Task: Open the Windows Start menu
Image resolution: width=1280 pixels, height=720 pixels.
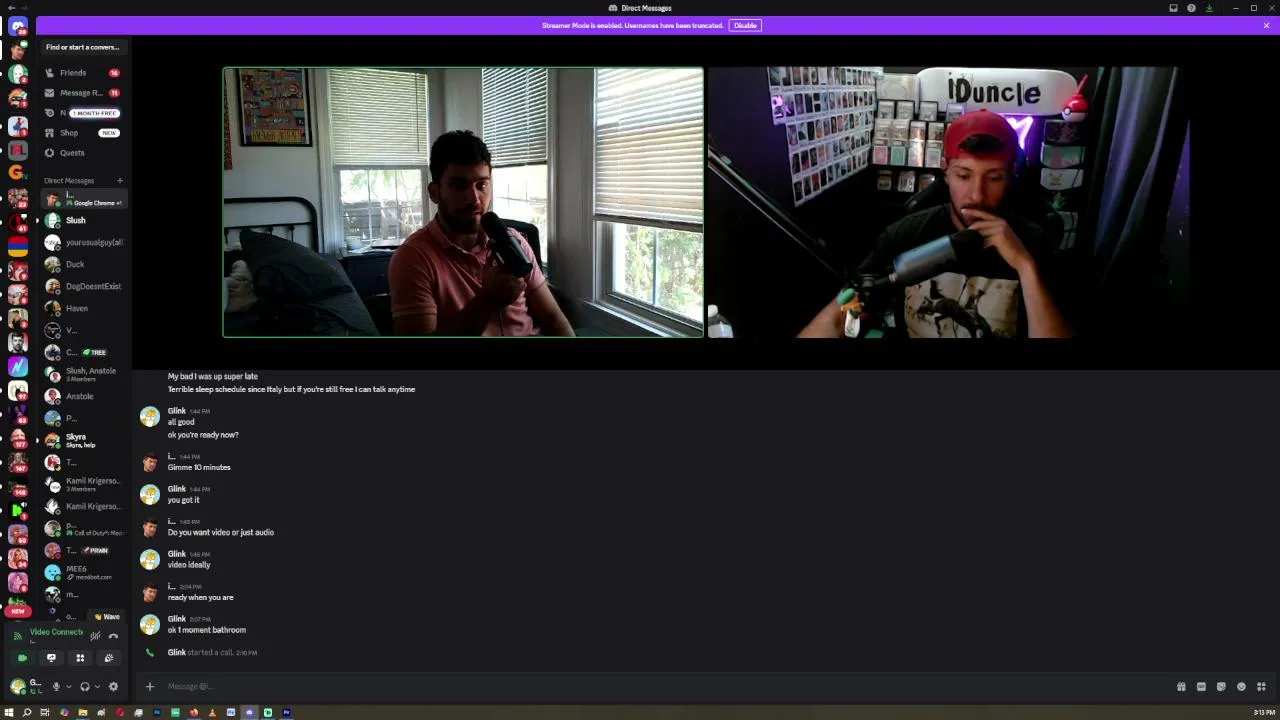Action: (x=9, y=712)
